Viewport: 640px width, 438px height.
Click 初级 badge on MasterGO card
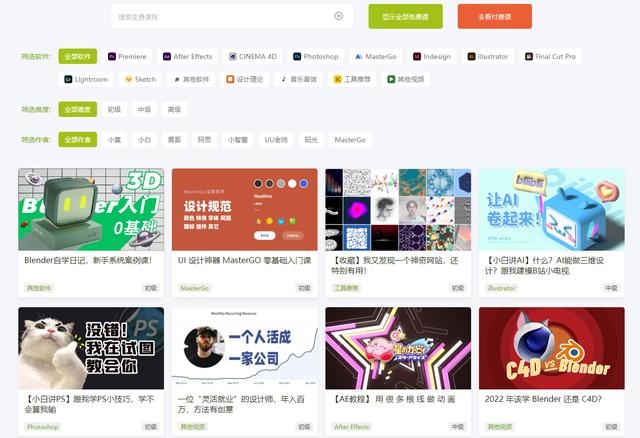[x=304, y=288]
